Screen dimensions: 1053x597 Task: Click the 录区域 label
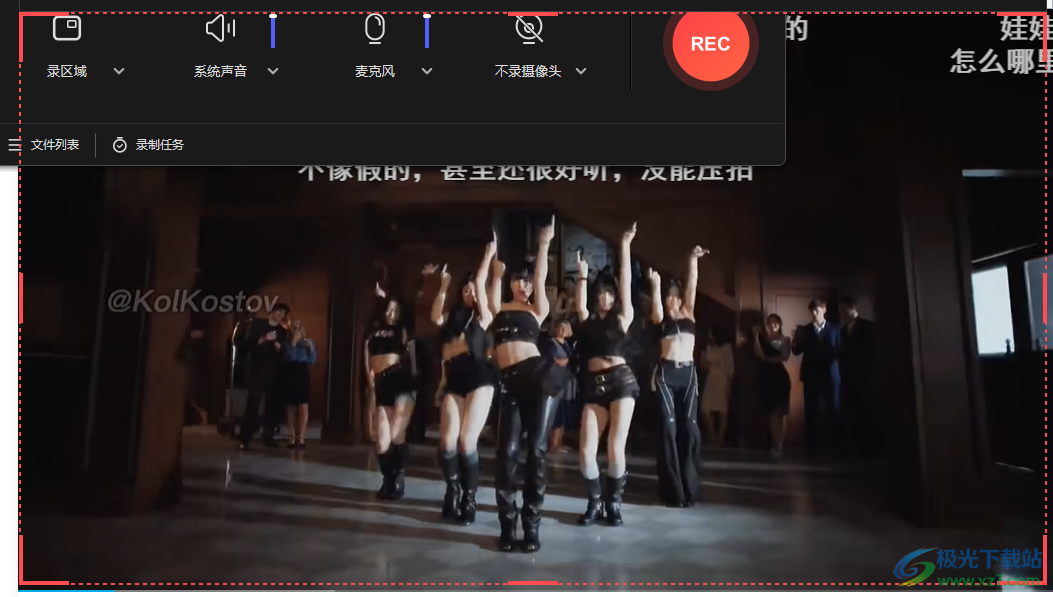click(66, 71)
